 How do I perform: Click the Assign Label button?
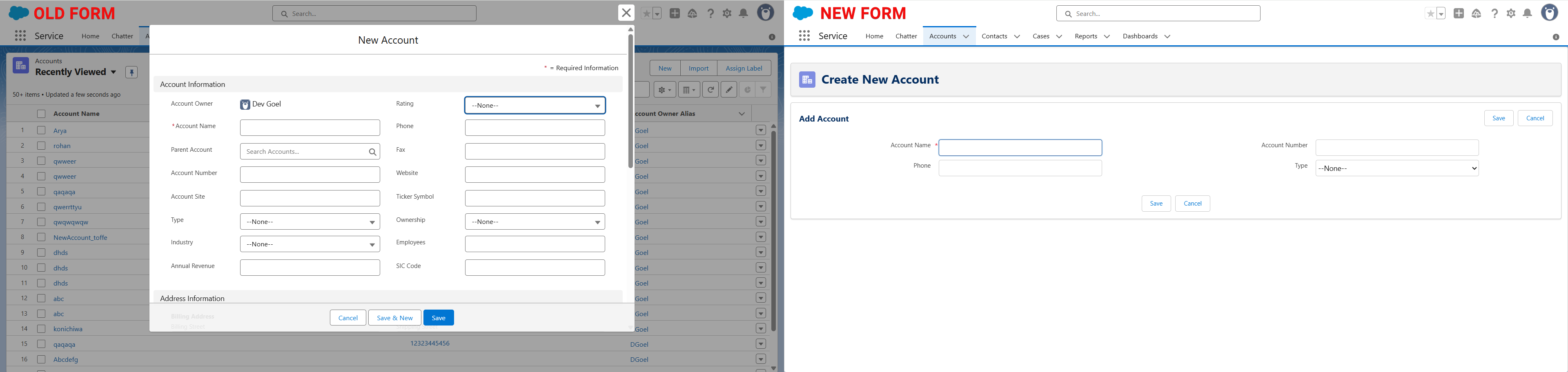(x=744, y=68)
